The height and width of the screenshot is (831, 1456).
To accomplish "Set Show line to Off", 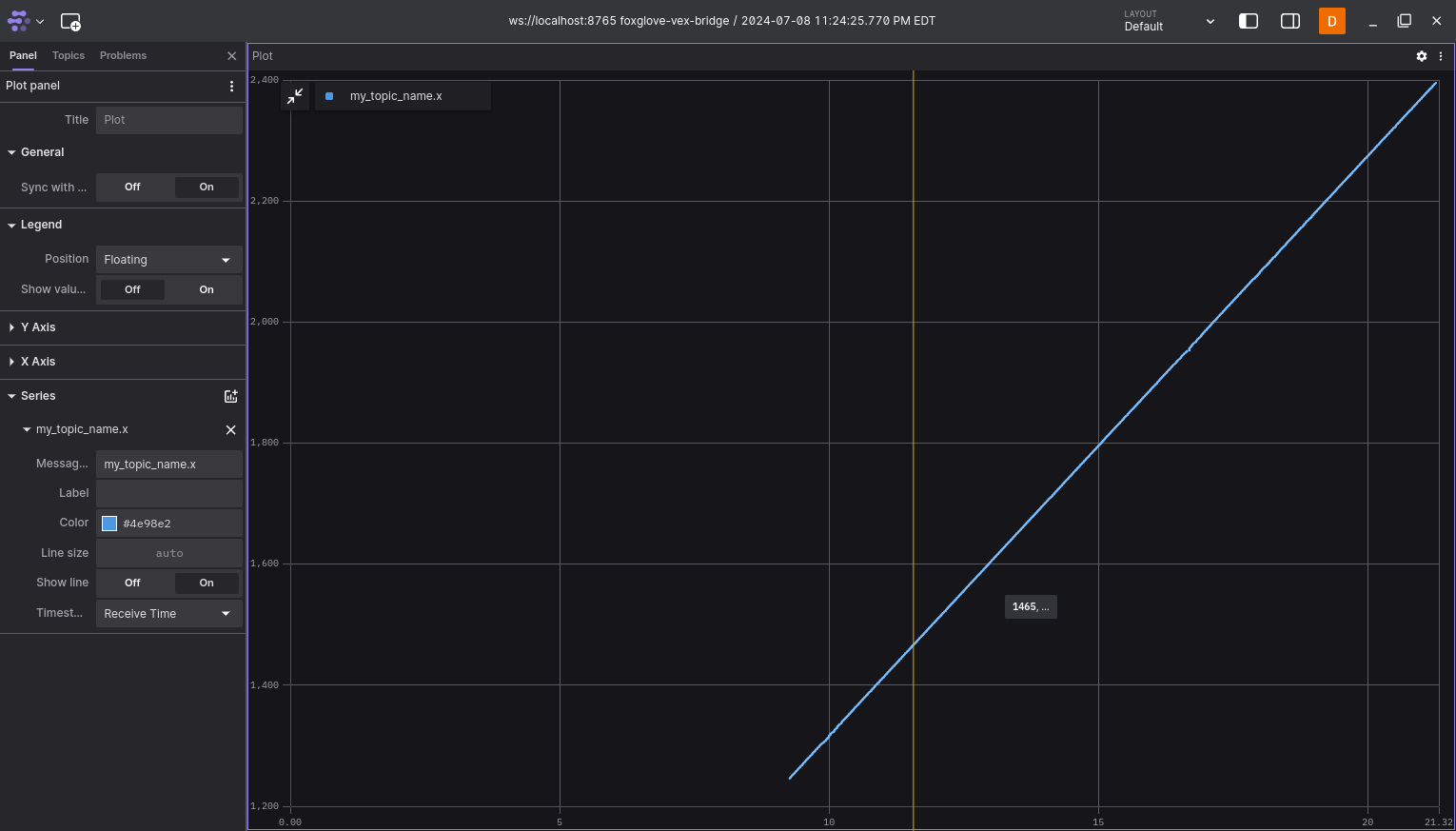I will [133, 583].
